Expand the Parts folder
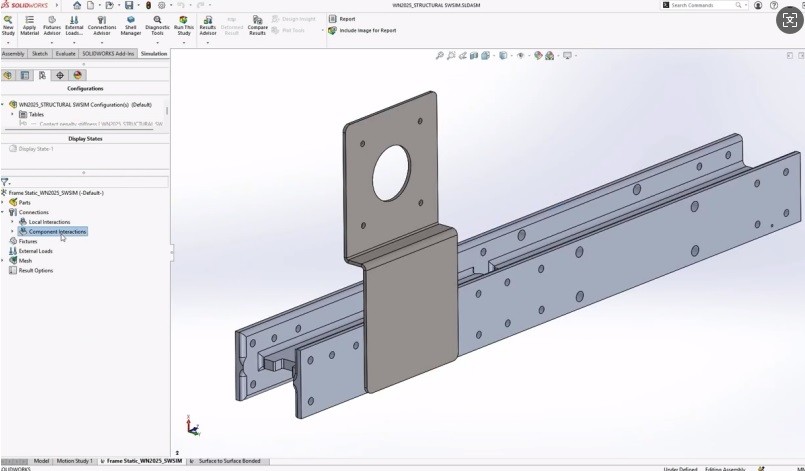Viewport: 805px width, 471px height. (x=3, y=202)
